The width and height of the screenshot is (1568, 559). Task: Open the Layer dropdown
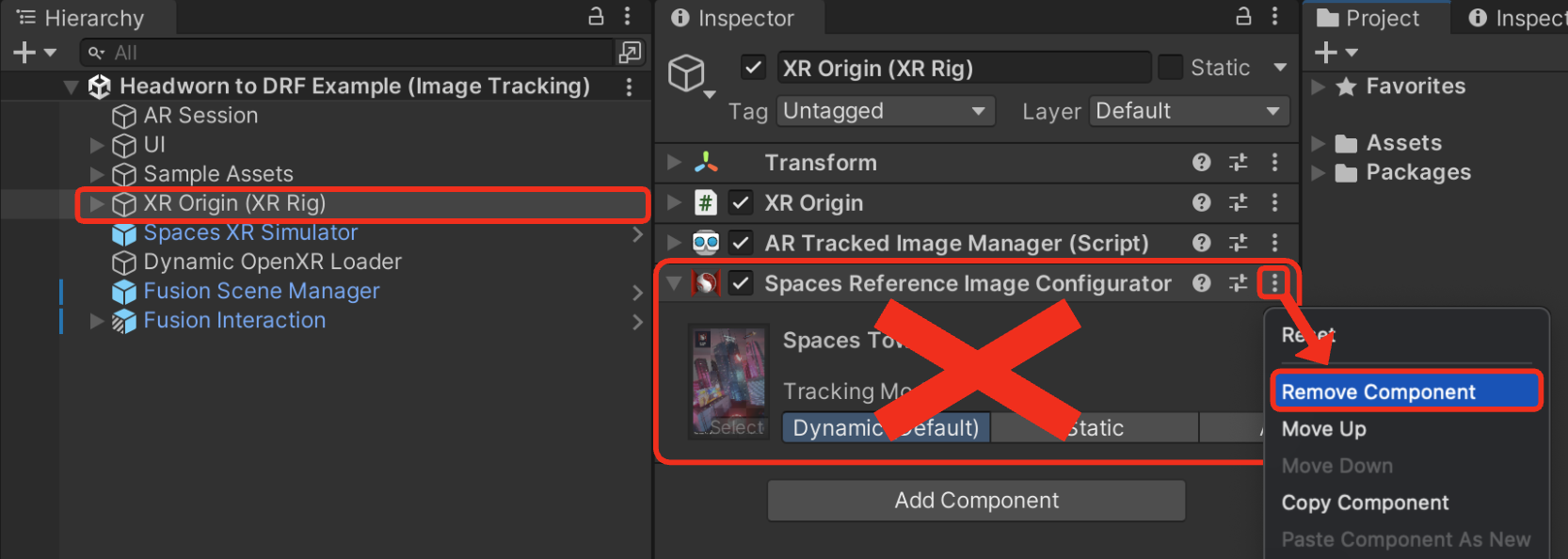[1190, 111]
